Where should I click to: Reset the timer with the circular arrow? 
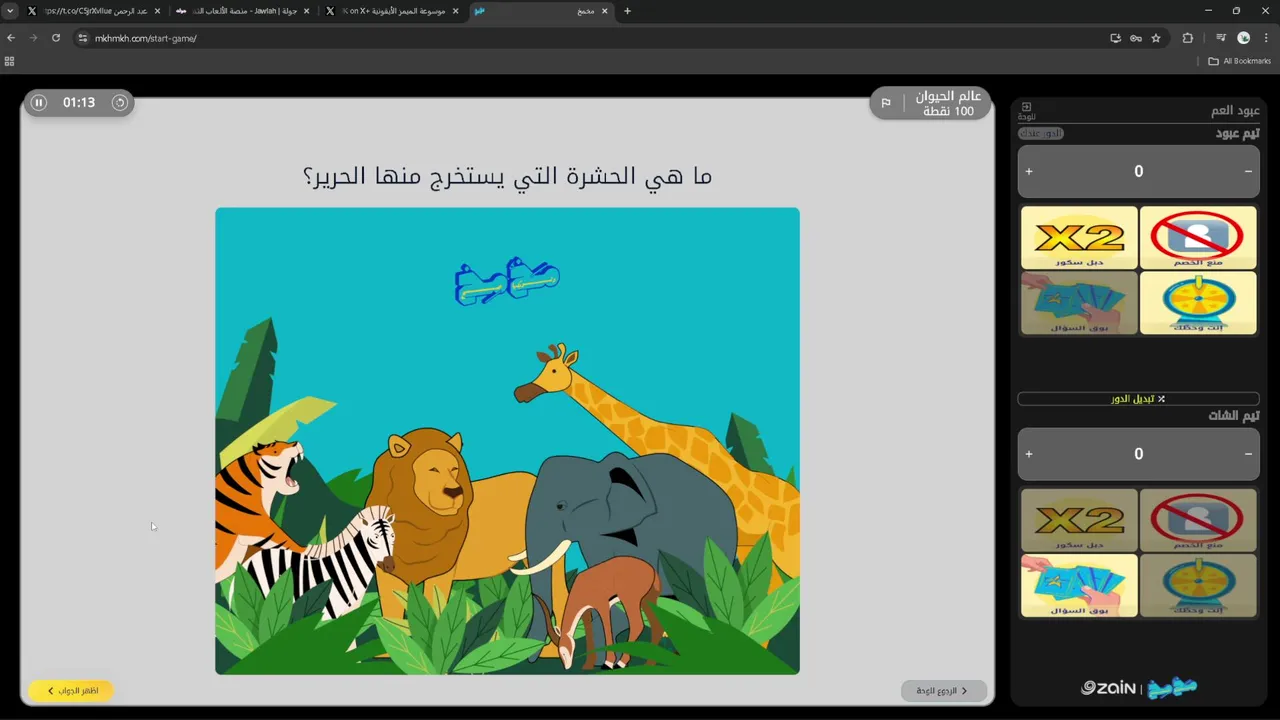[119, 102]
